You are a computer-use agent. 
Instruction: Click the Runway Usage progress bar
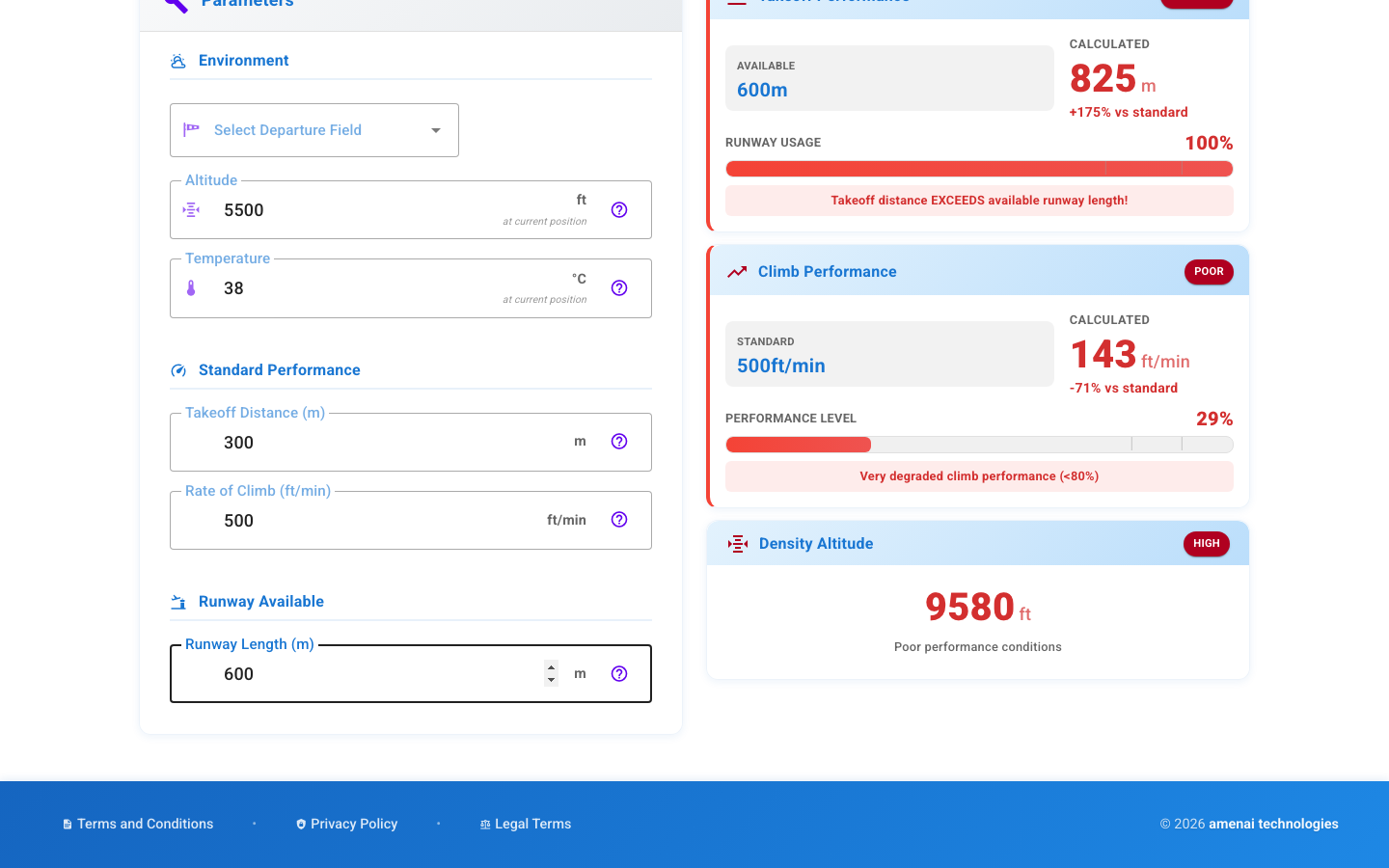tap(979, 169)
